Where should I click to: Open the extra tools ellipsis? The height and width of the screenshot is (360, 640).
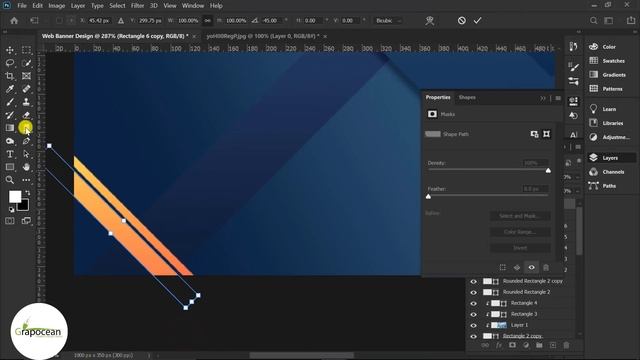pos(26,180)
